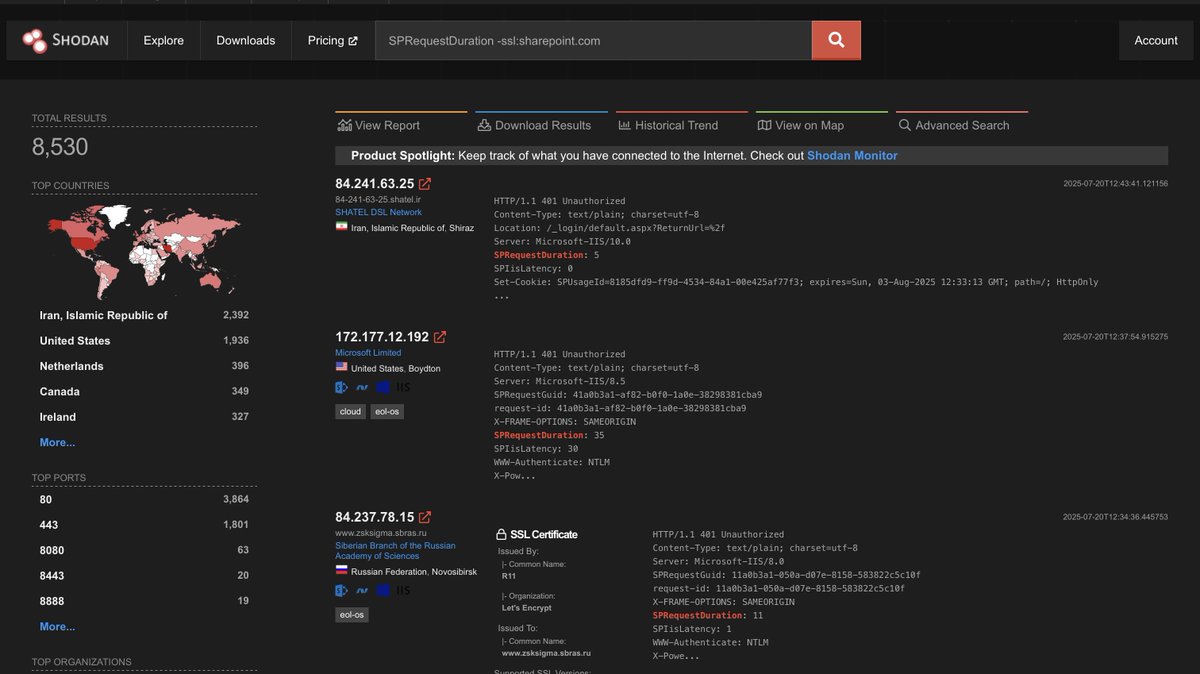The width and height of the screenshot is (1200, 674).
Task: Open the SHATEL DSL Network link
Action: tap(377, 211)
